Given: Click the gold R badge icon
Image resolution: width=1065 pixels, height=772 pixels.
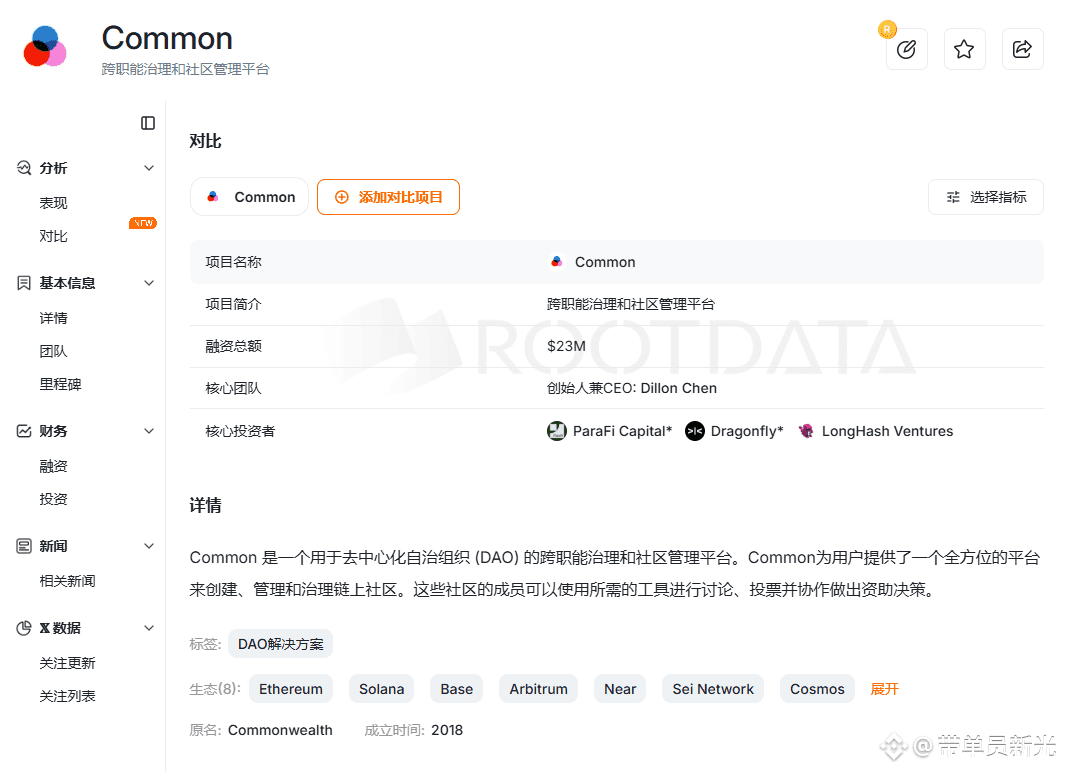Looking at the screenshot, I should coord(887,29).
